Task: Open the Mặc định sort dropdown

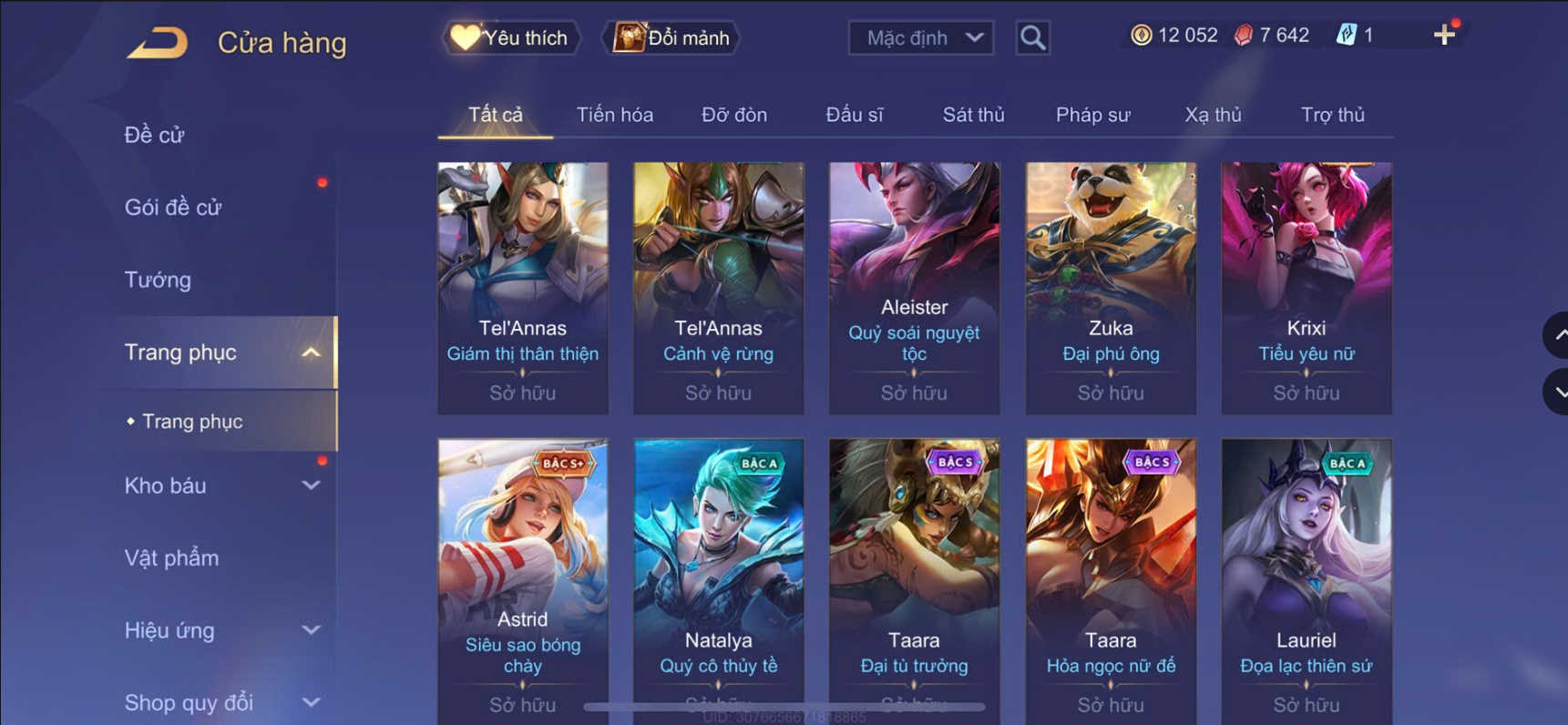Action: [x=920, y=37]
